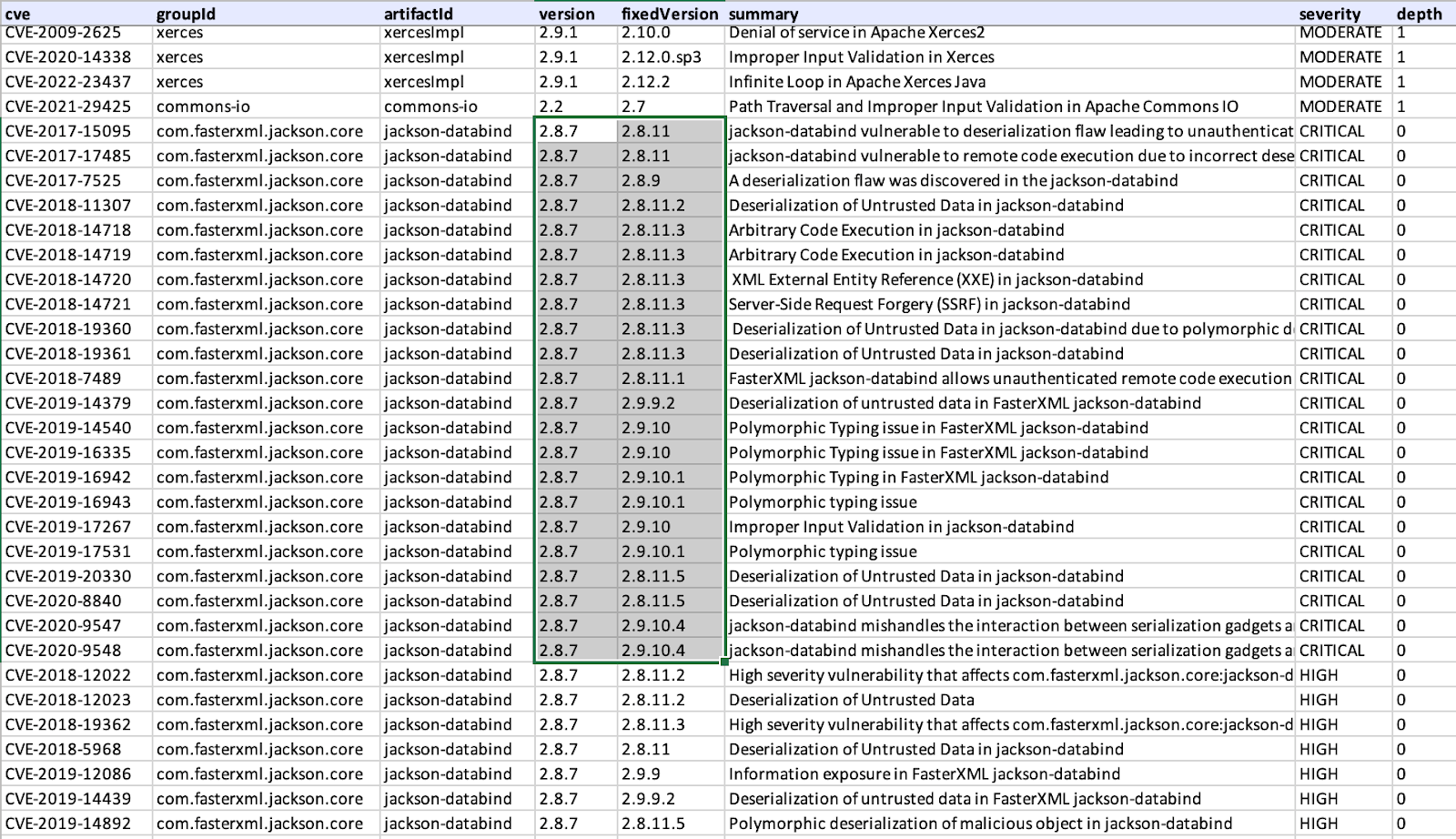Click cell CVE-2020-14338

[76, 56]
